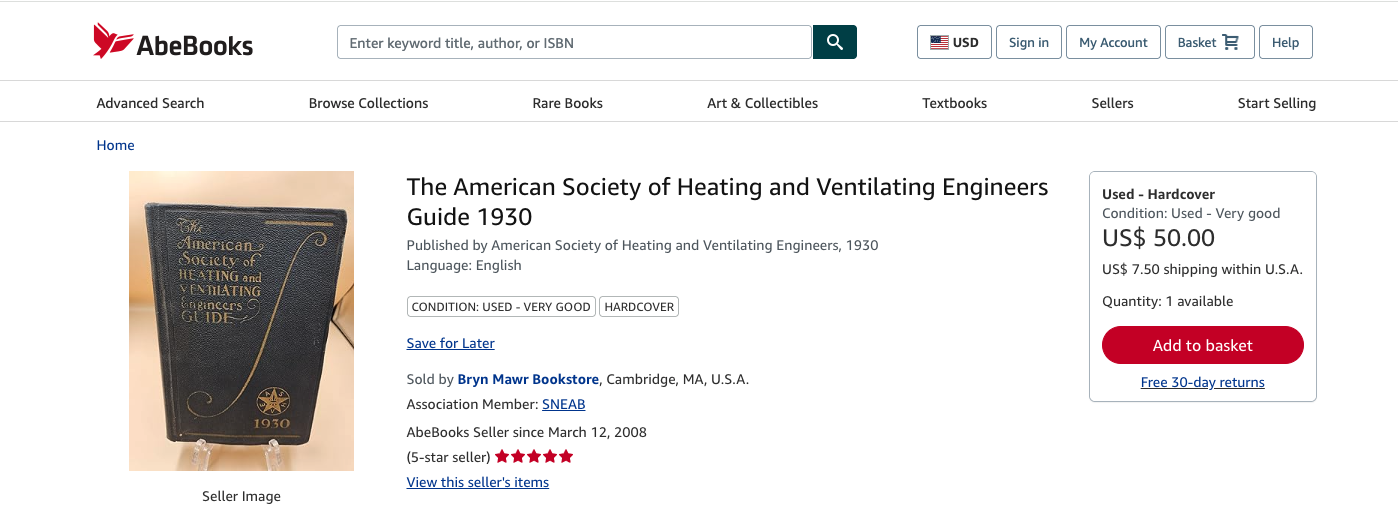1398x515 pixels.
Task: Click Start Selling in navigation
Action: 1276,103
